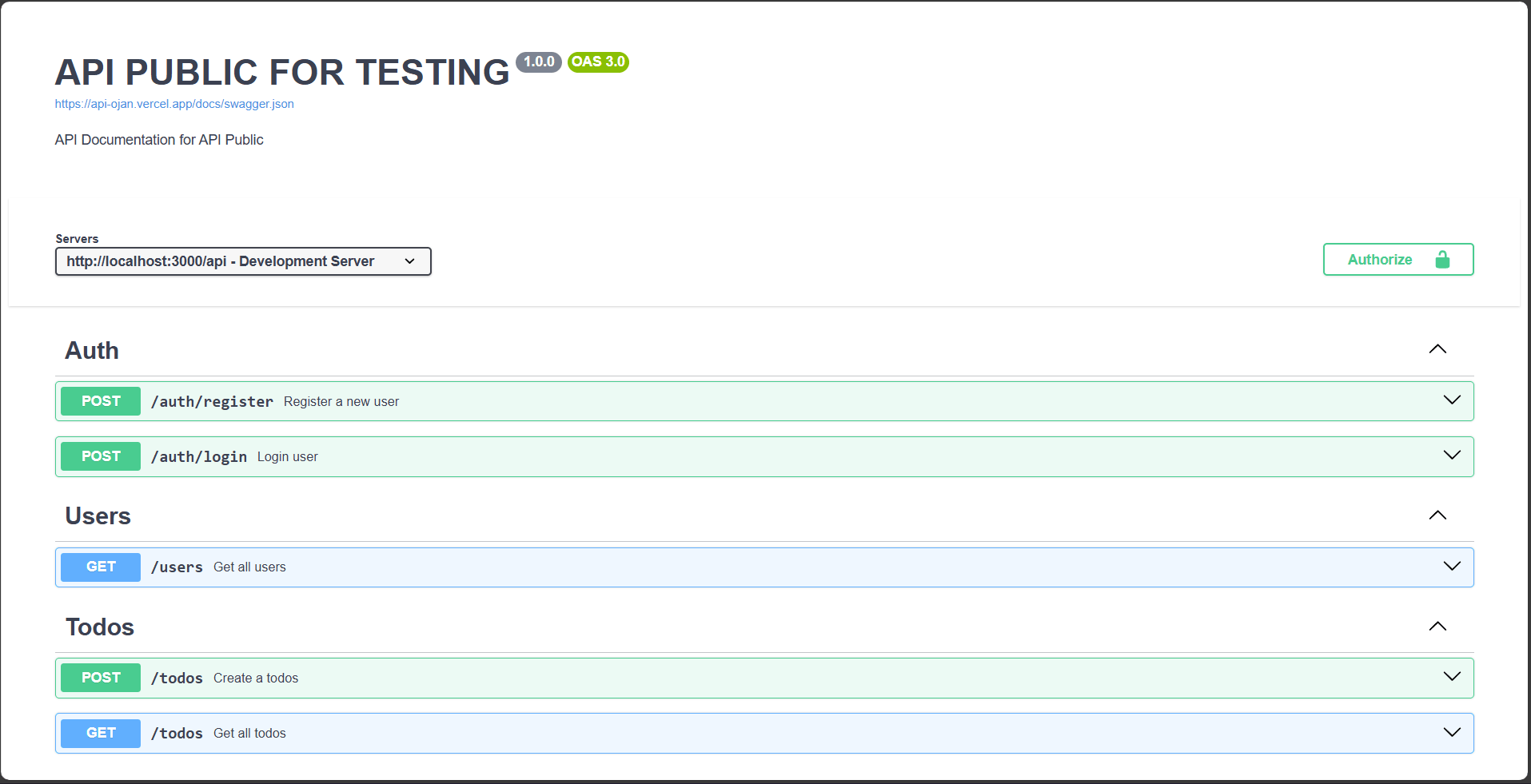Click the POST badge for /todos
Screen dimensions: 1531x784
(x=101, y=678)
